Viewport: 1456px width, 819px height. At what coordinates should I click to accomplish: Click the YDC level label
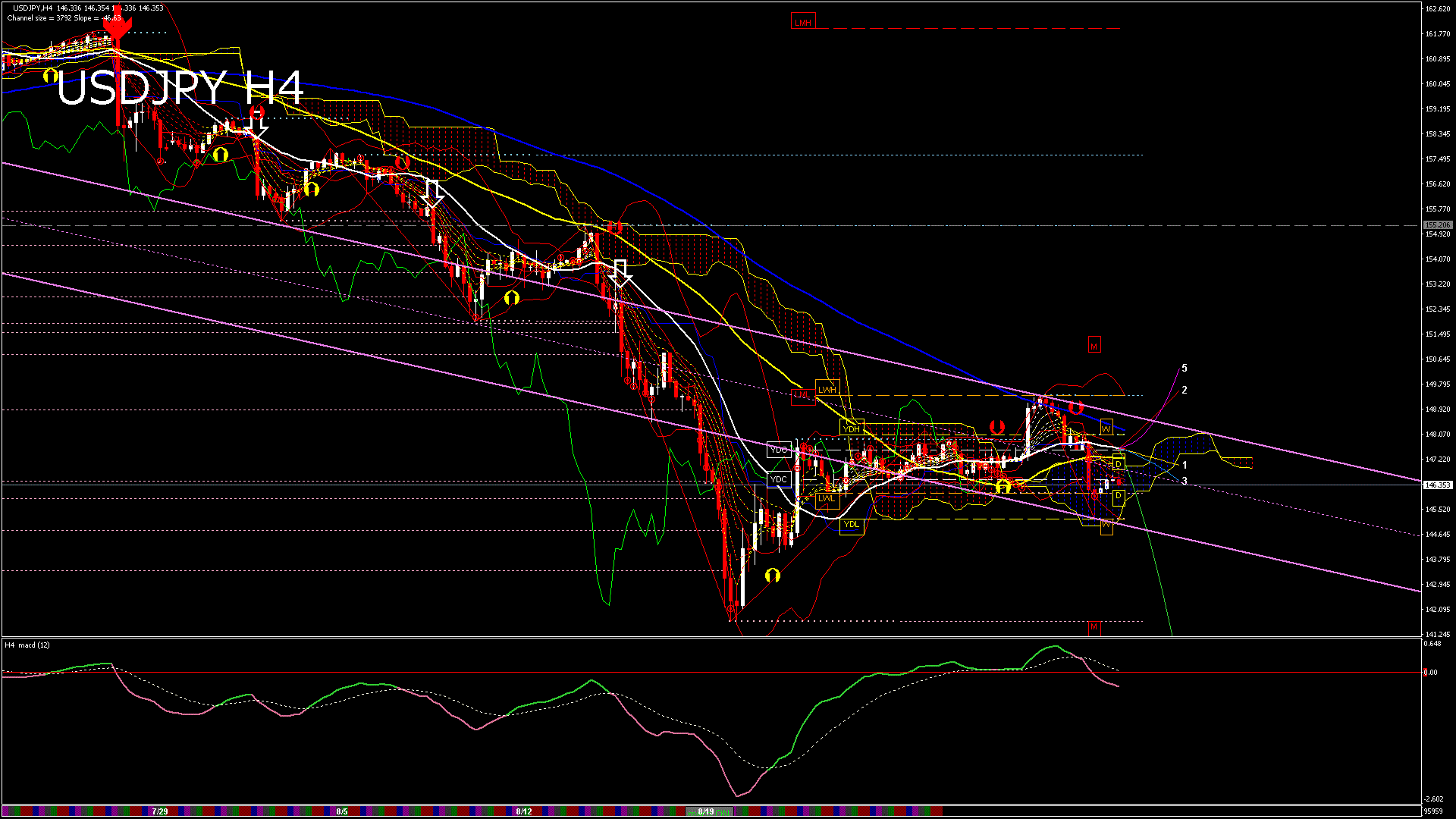779,479
